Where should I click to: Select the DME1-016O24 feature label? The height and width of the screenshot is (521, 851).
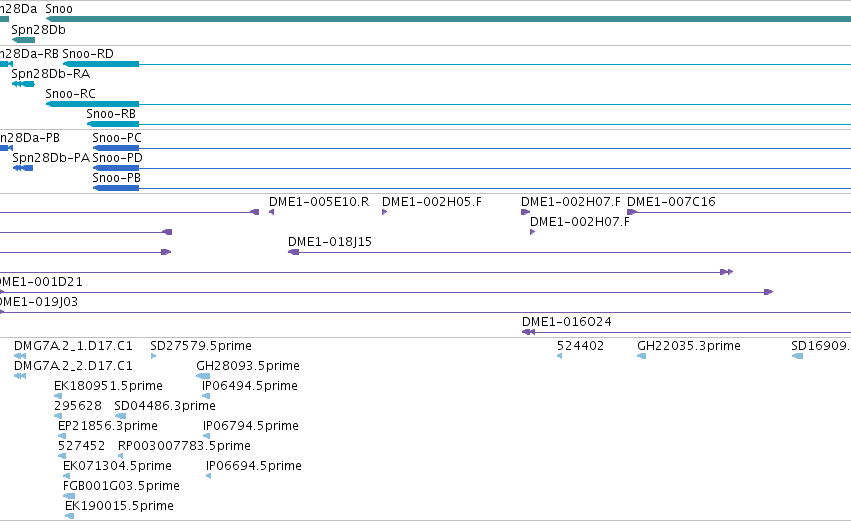567,322
